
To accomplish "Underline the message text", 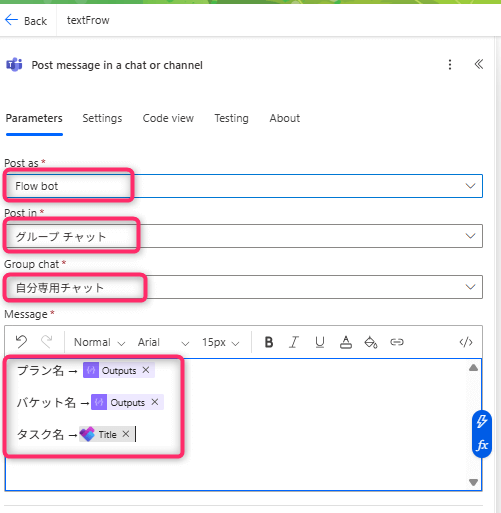I will coord(320,342).
